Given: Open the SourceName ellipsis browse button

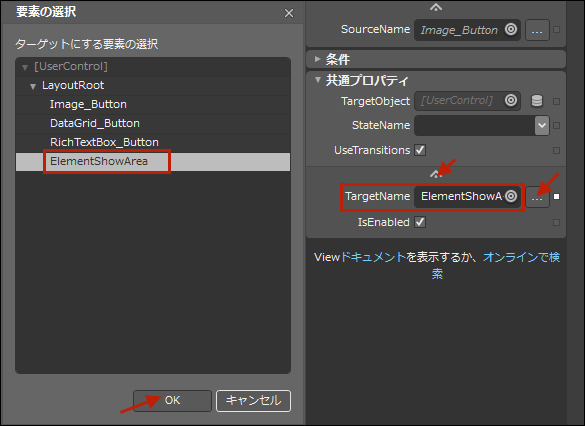Looking at the screenshot, I should pyautogui.click(x=537, y=30).
